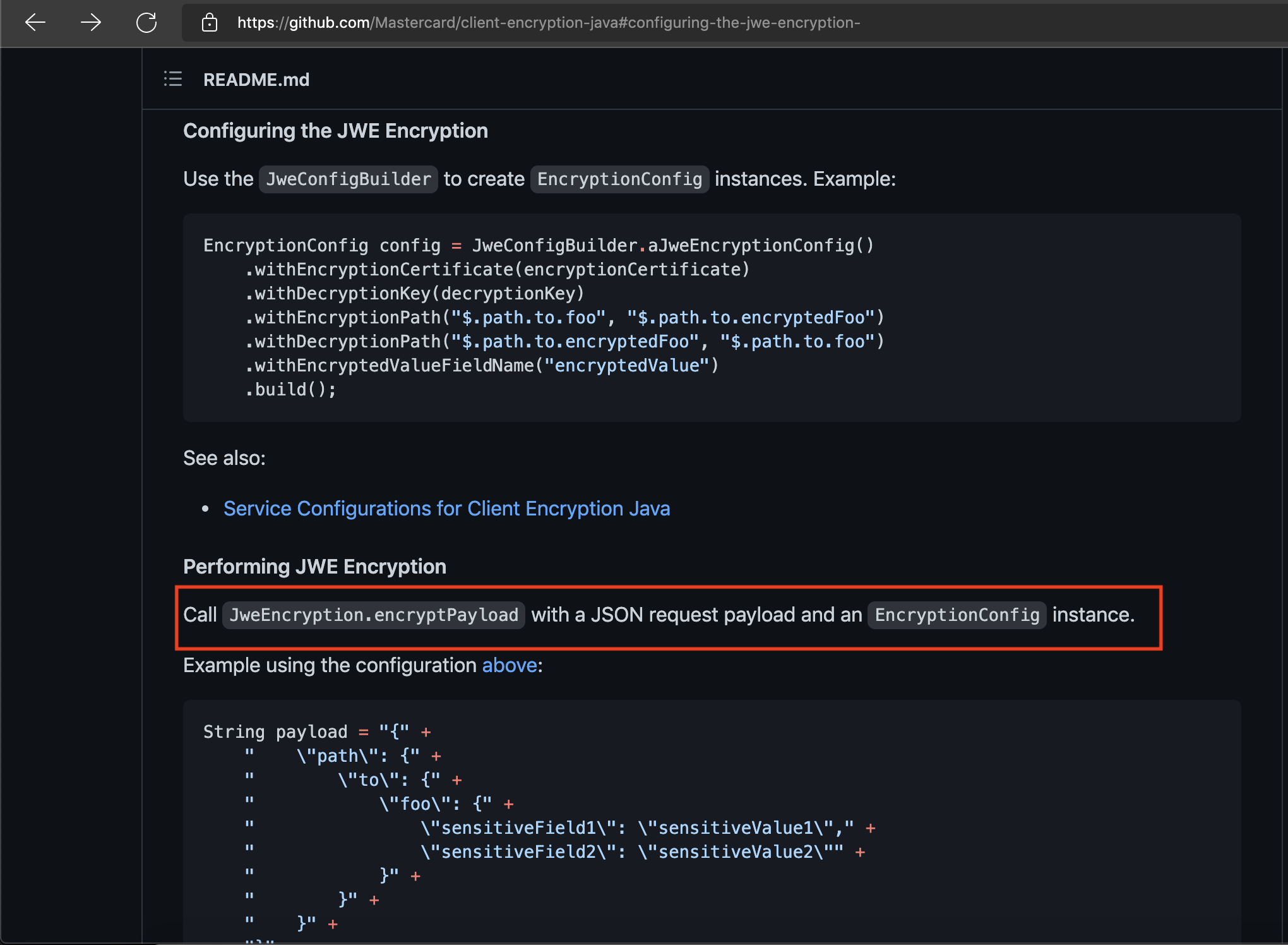Click the JweConfigBuilder inline code
The height and width of the screenshot is (945, 1288).
tap(348, 179)
